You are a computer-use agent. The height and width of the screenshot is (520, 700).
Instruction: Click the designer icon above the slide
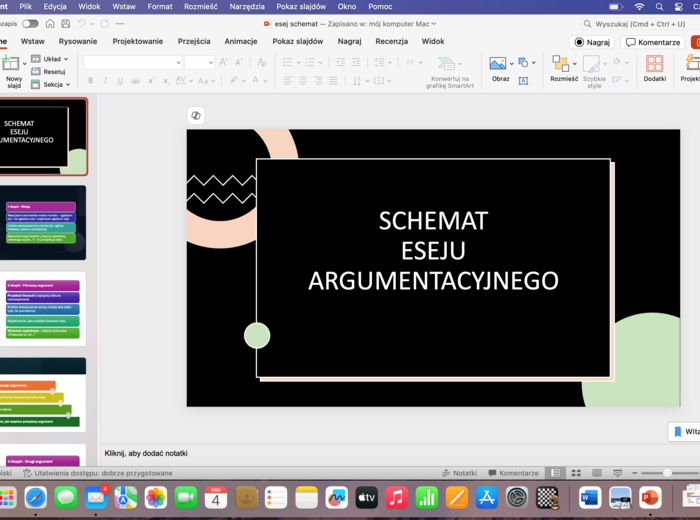[x=196, y=116]
